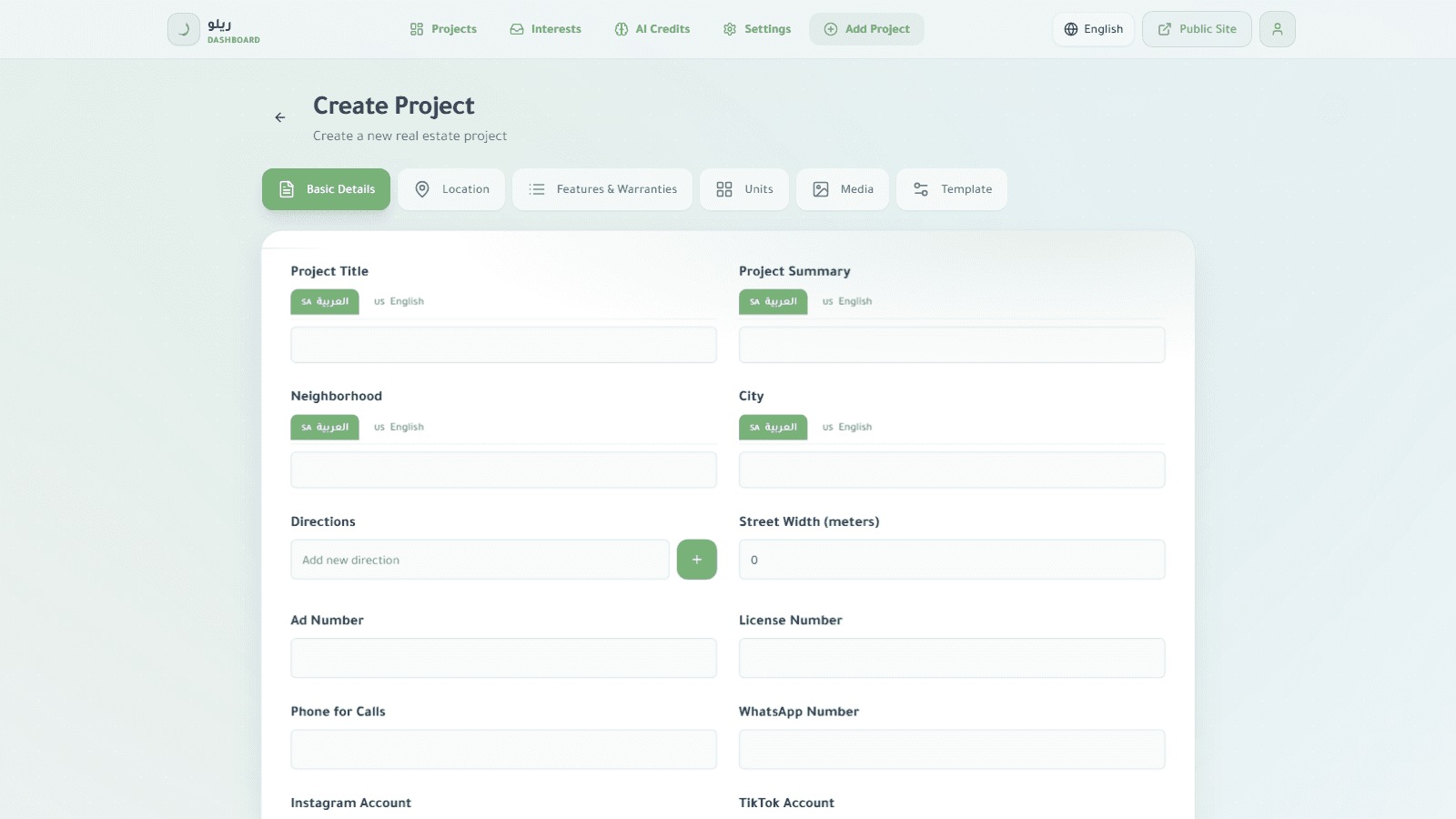Select English for Neighborhood
Viewport: 1456px width, 819px height.
point(399,427)
